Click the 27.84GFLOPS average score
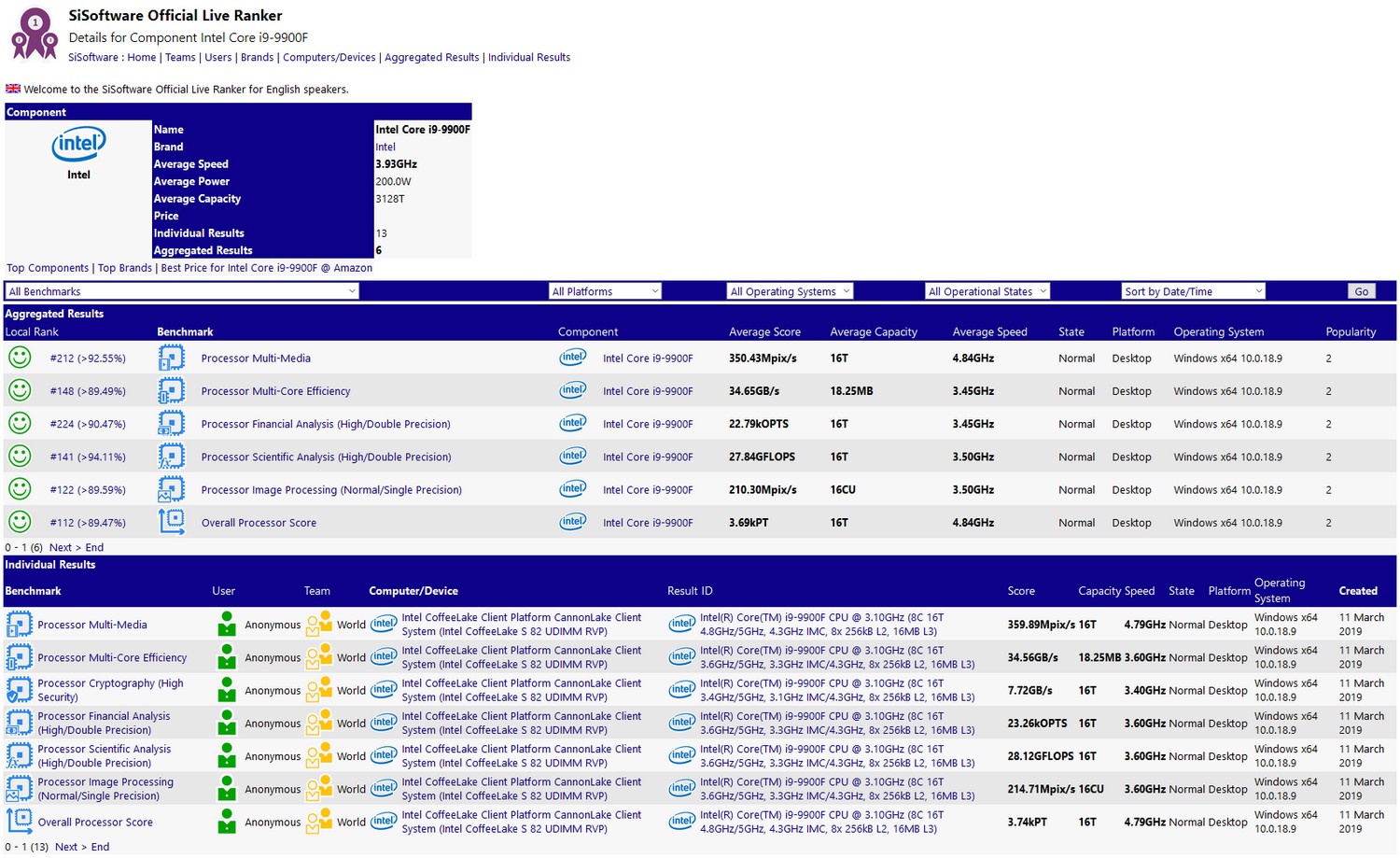The height and width of the screenshot is (858, 1400). (x=762, y=457)
